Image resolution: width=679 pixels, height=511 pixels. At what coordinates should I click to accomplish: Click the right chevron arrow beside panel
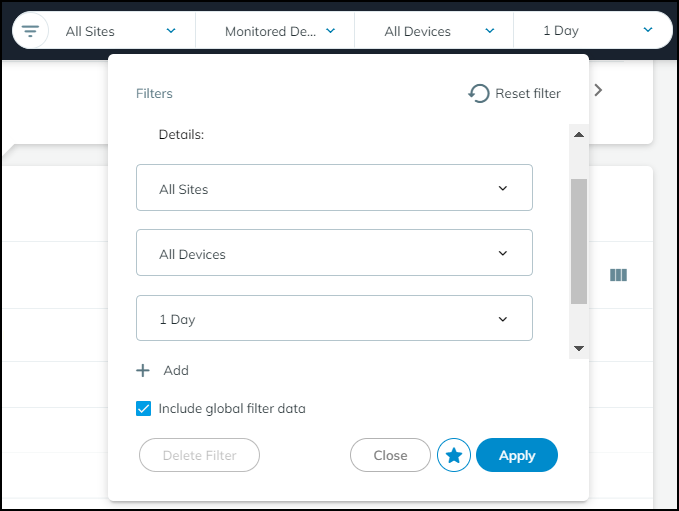tap(599, 90)
